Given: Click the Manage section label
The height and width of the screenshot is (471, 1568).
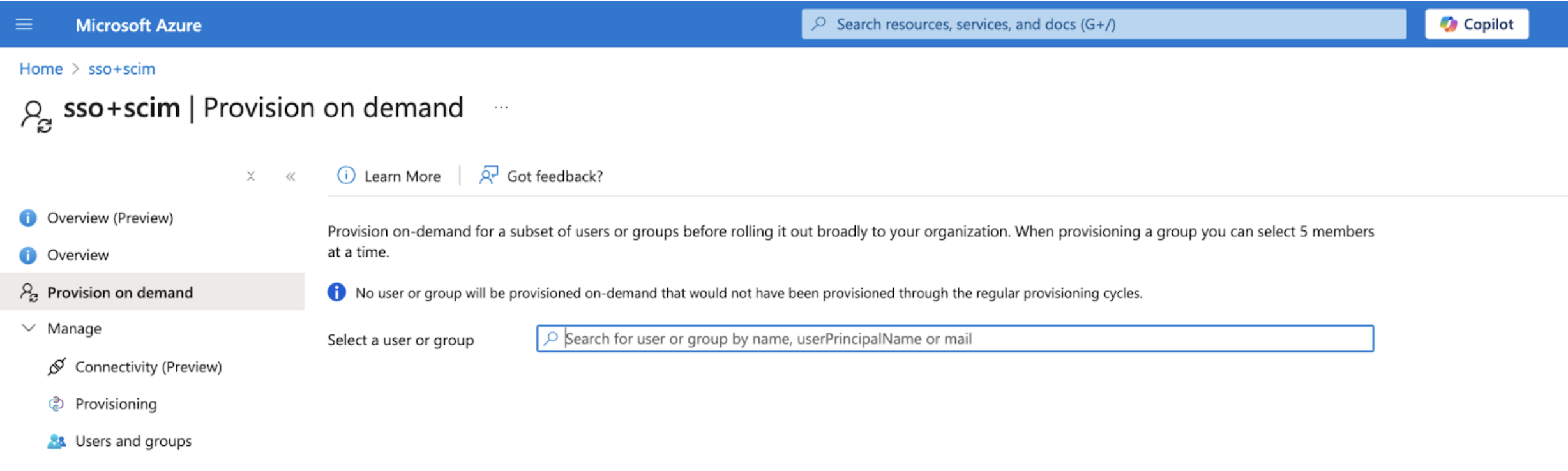Looking at the screenshot, I should click(74, 328).
